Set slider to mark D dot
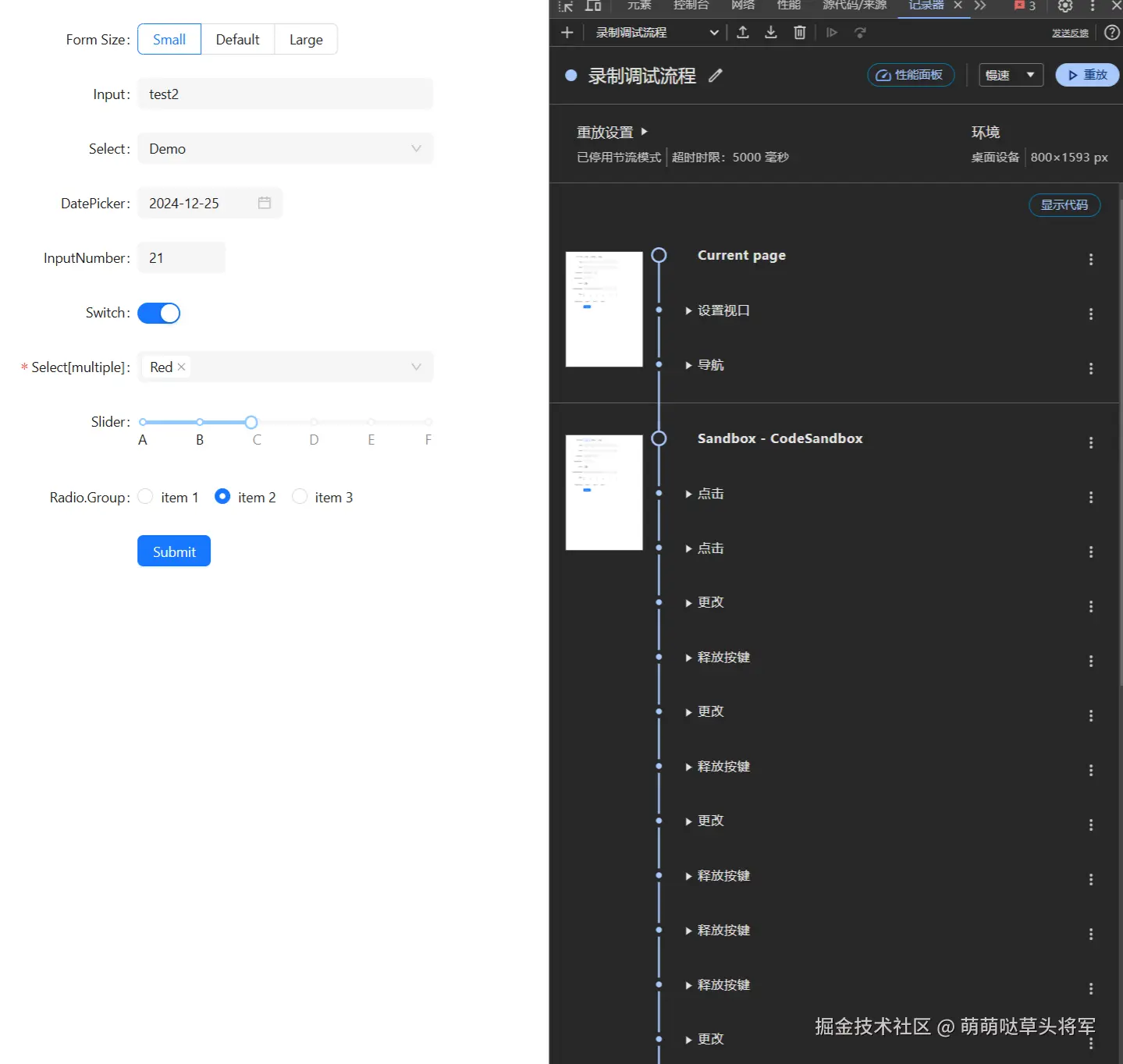Screen dimensions: 1123x1064 [x=314, y=422]
